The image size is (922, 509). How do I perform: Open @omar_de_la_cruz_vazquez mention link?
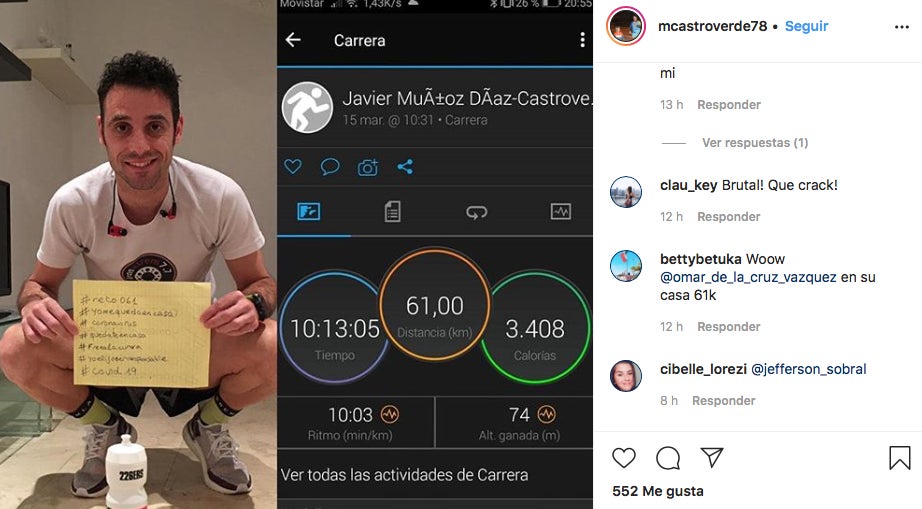tap(748, 277)
